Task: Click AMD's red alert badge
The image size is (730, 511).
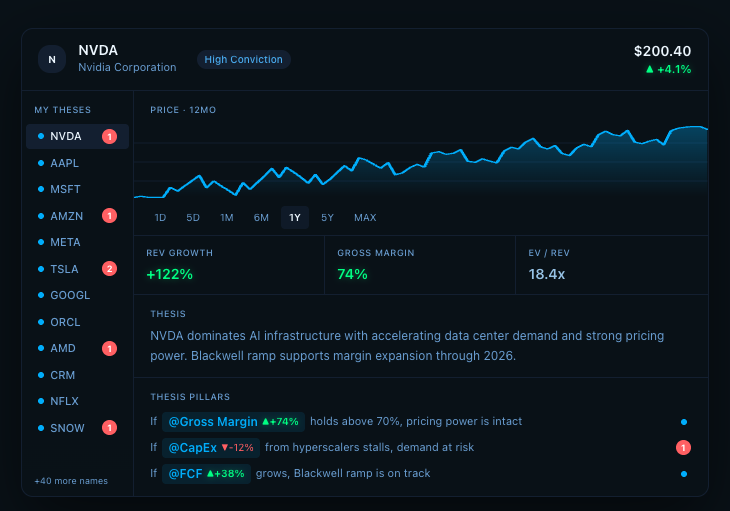Action: point(109,349)
